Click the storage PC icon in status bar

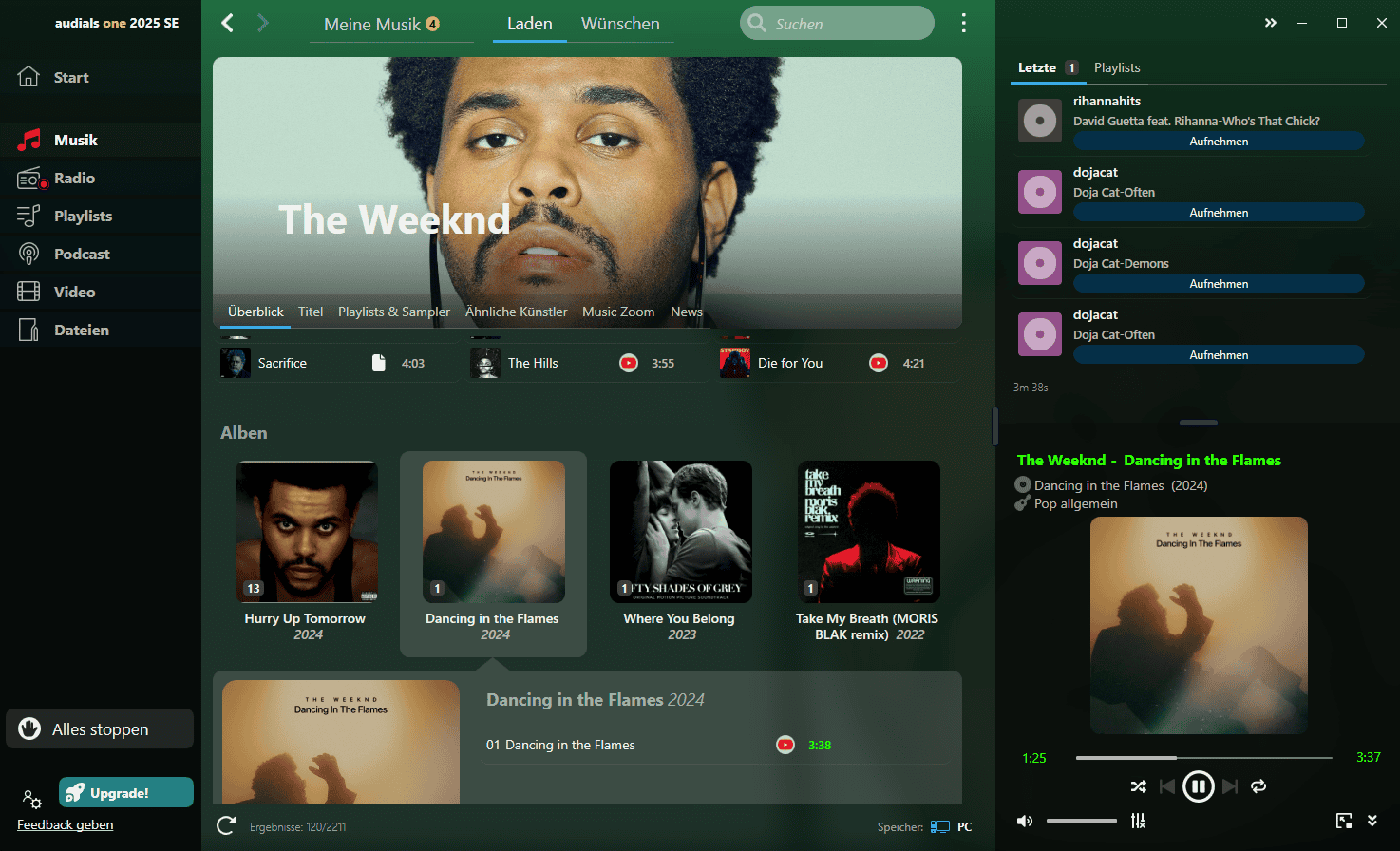pos(940,827)
